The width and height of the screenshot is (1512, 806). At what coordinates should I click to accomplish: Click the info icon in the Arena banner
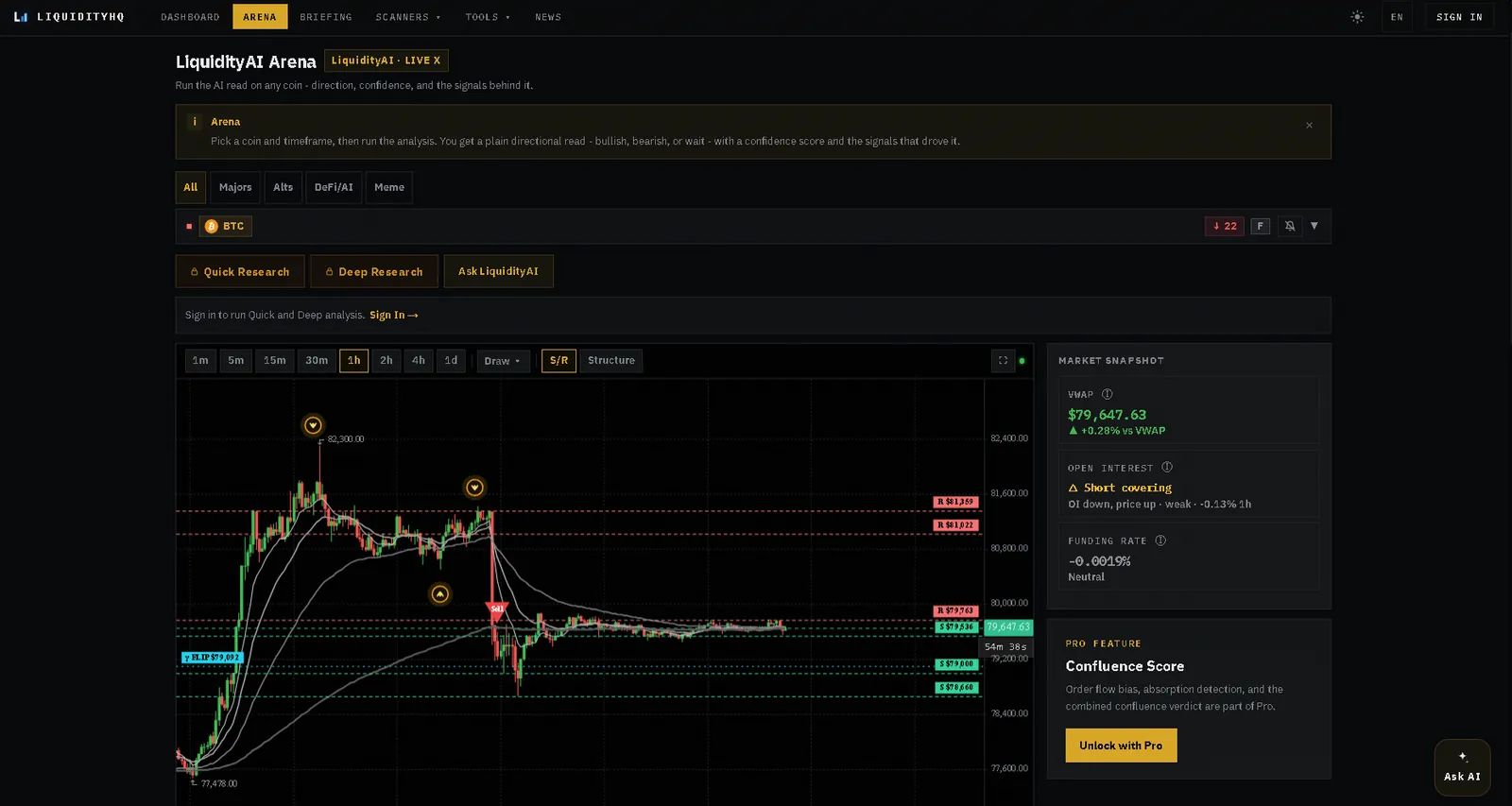(195, 121)
